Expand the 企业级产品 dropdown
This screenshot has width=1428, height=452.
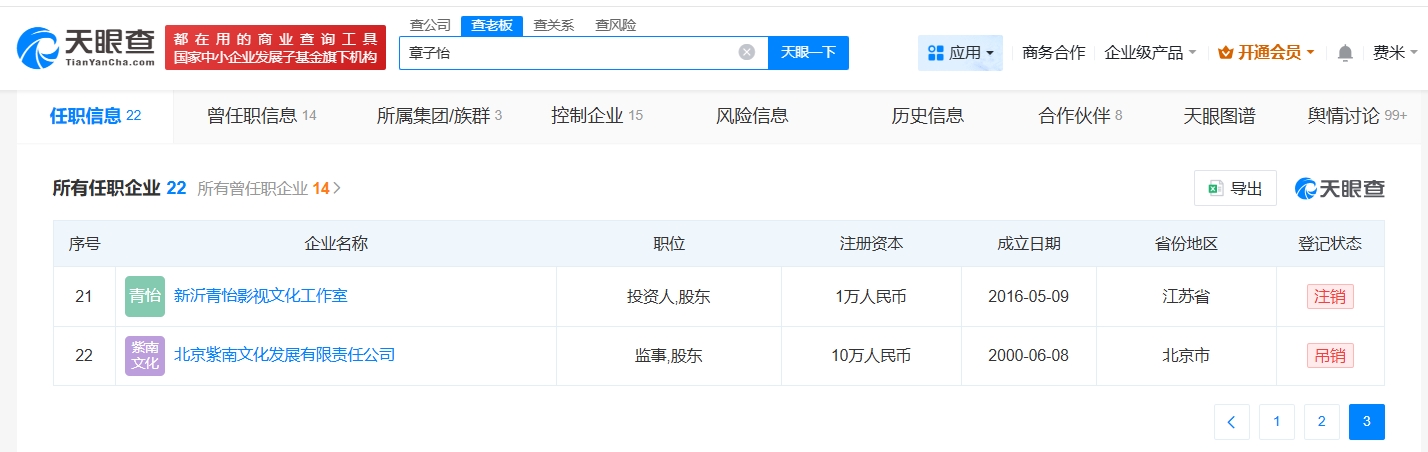pyautogui.click(x=1150, y=53)
